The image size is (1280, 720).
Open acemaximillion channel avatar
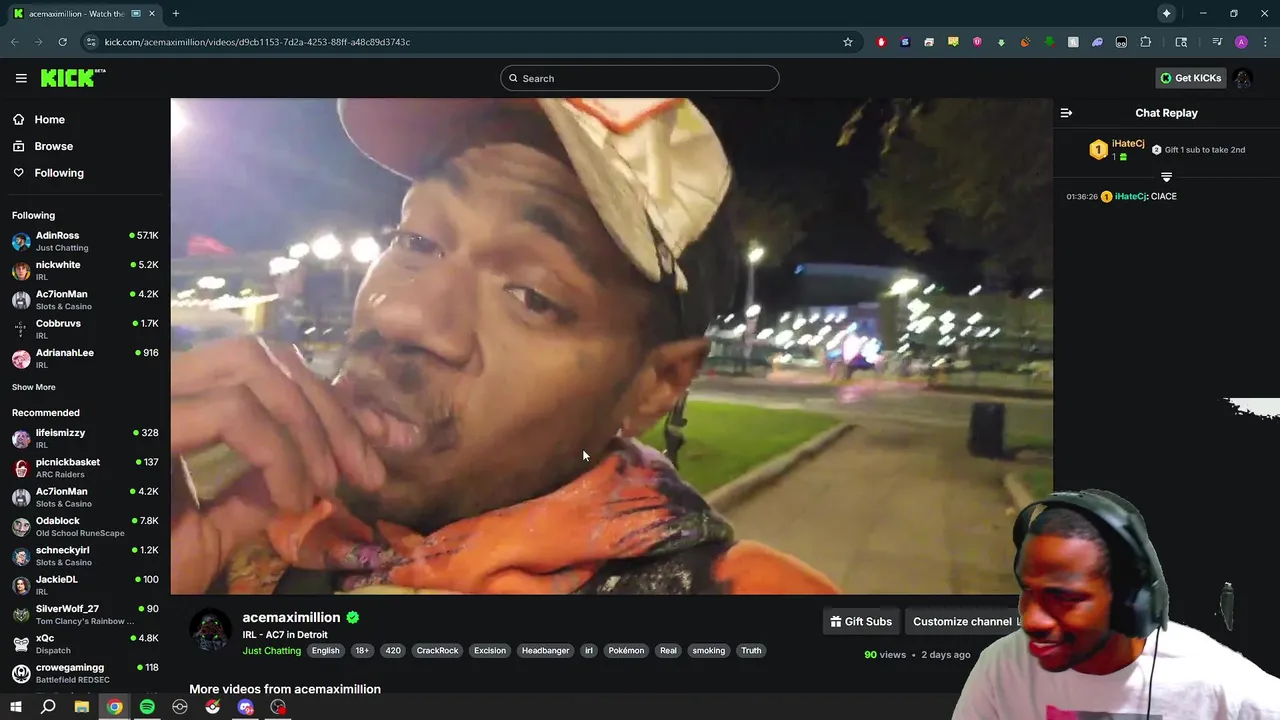tap(211, 630)
